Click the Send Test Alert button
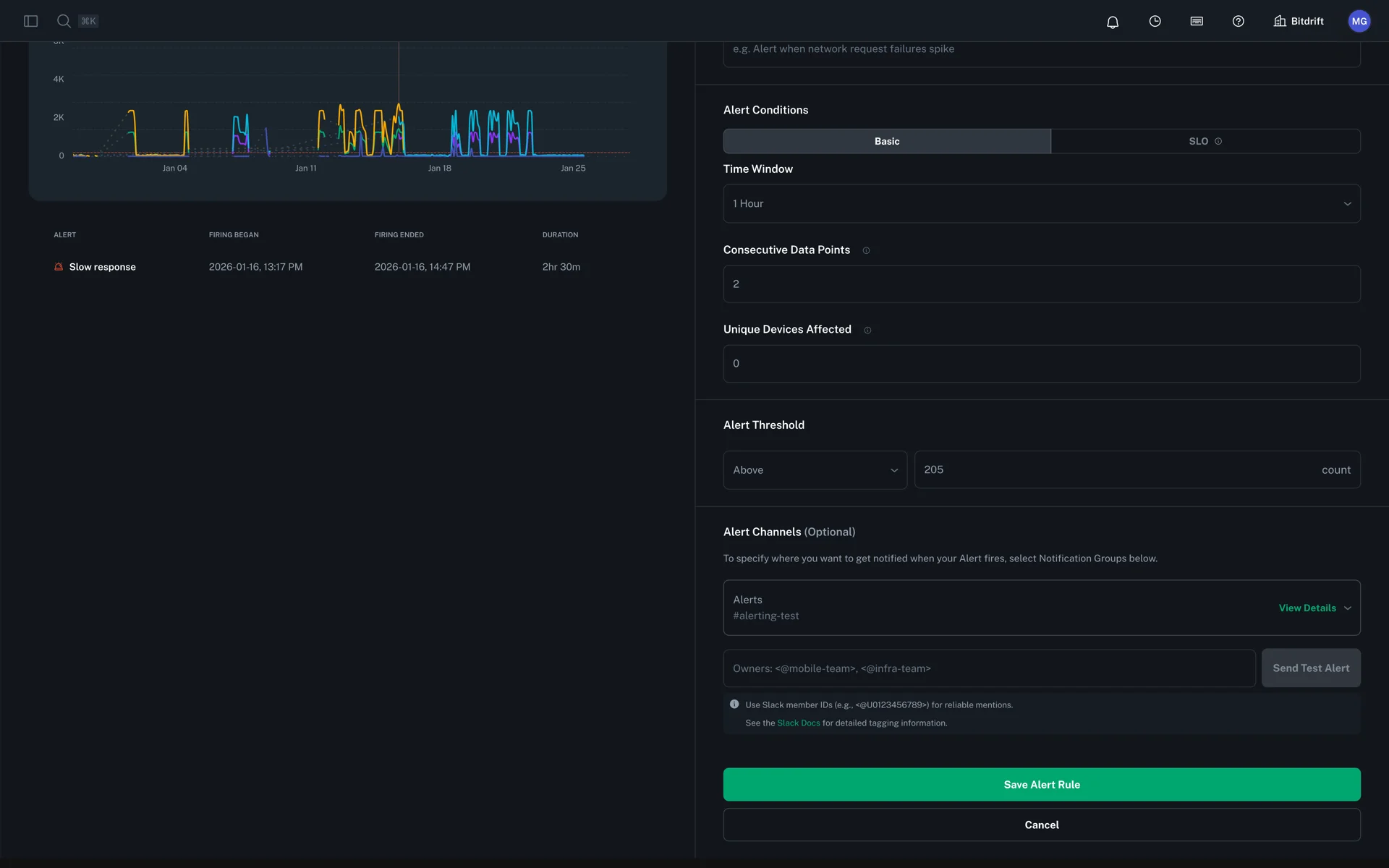Screen dimensions: 1389x868 click(x=1311, y=668)
